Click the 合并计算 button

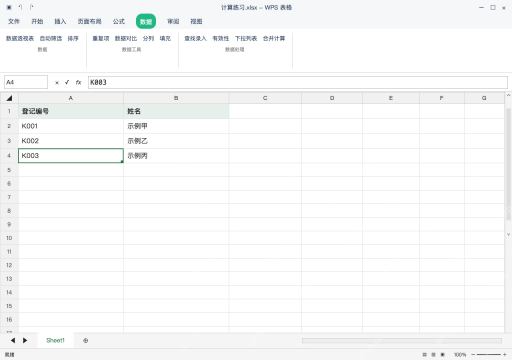[274, 39]
